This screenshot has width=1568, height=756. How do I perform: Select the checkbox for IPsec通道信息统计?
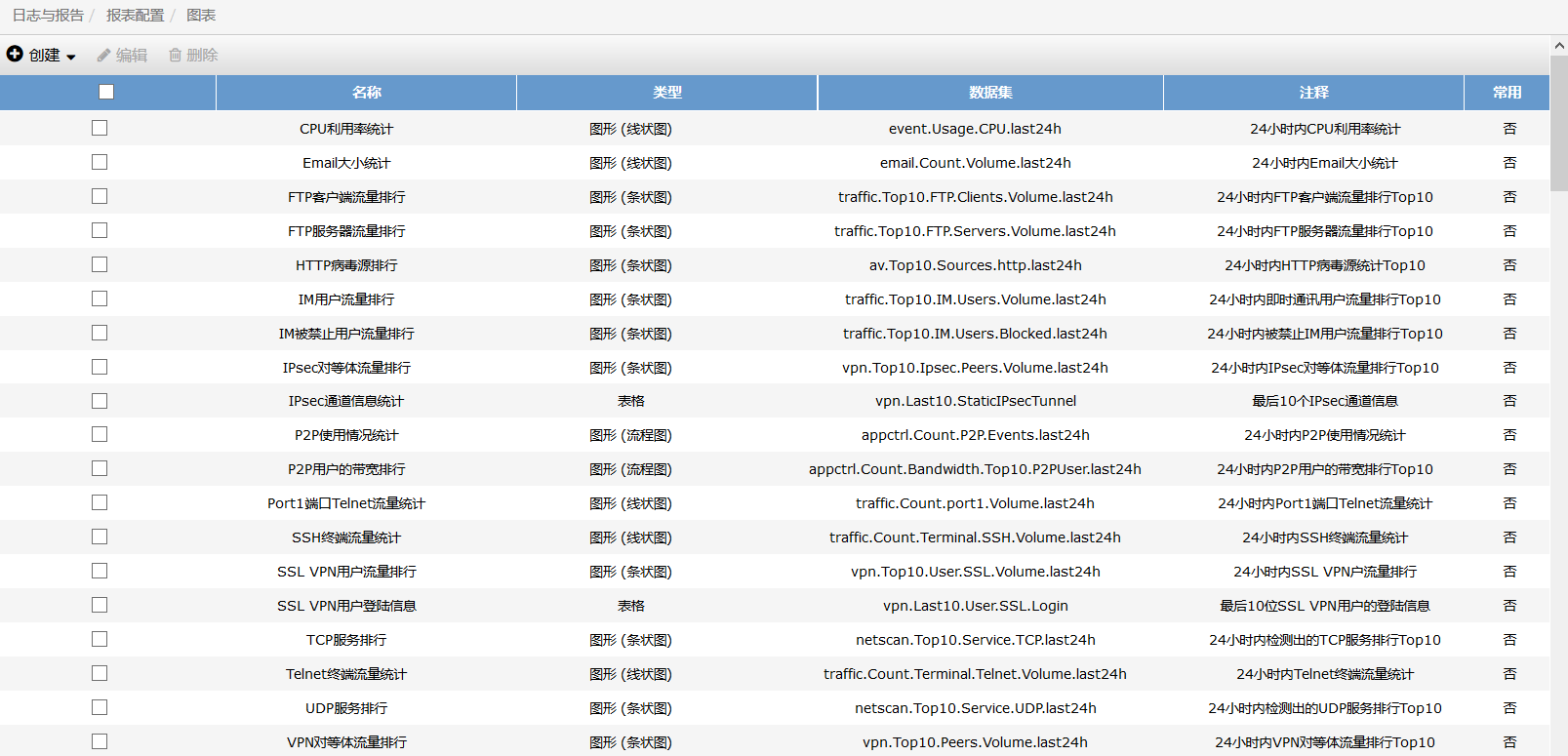[x=100, y=401]
